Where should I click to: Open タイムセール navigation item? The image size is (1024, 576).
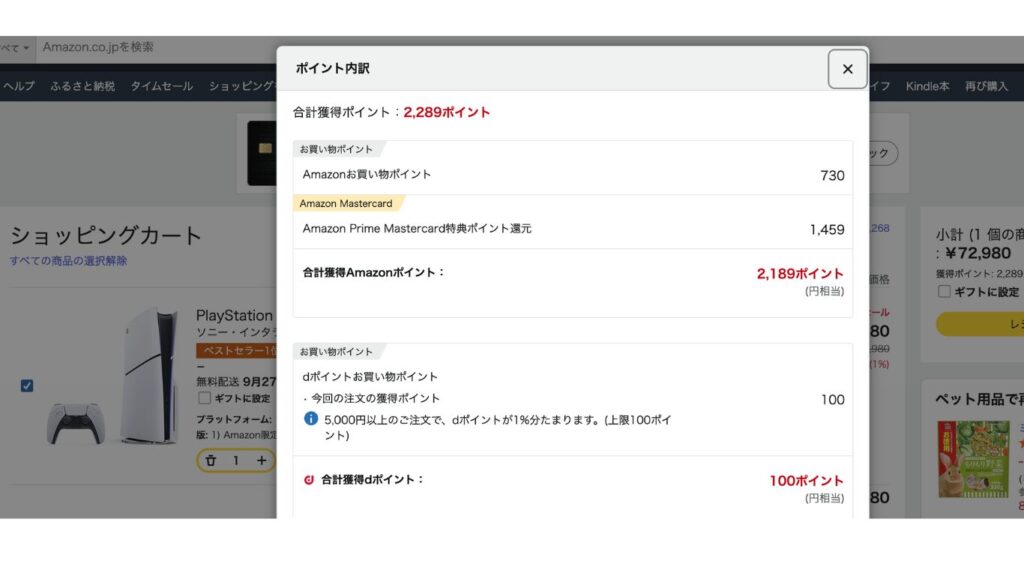[x=161, y=86]
